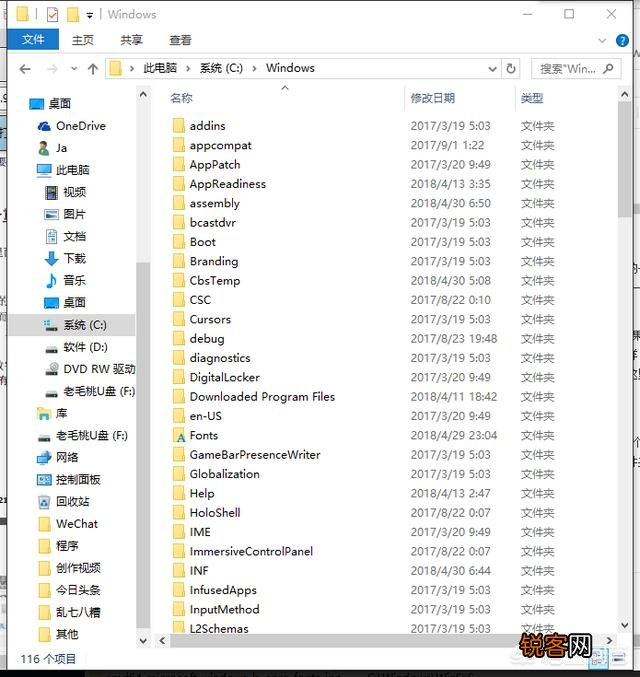Screen dimensions: 640x677
Task: Click navigation pane scroll up arrow
Action: (143, 94)
